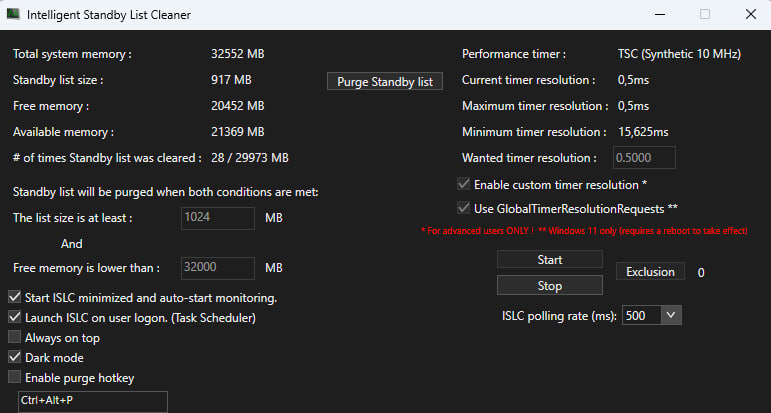The width and height of the screenshot is (771, 413).
Task: Click the Standby list size value 917 MB
Action: pos(231,80)
